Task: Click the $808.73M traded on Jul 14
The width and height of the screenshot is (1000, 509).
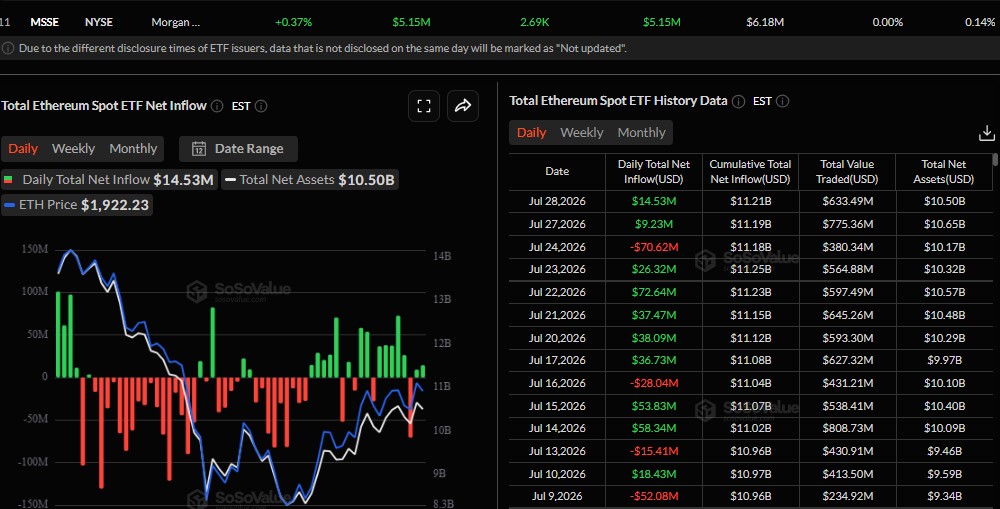Action: [848, 429]
